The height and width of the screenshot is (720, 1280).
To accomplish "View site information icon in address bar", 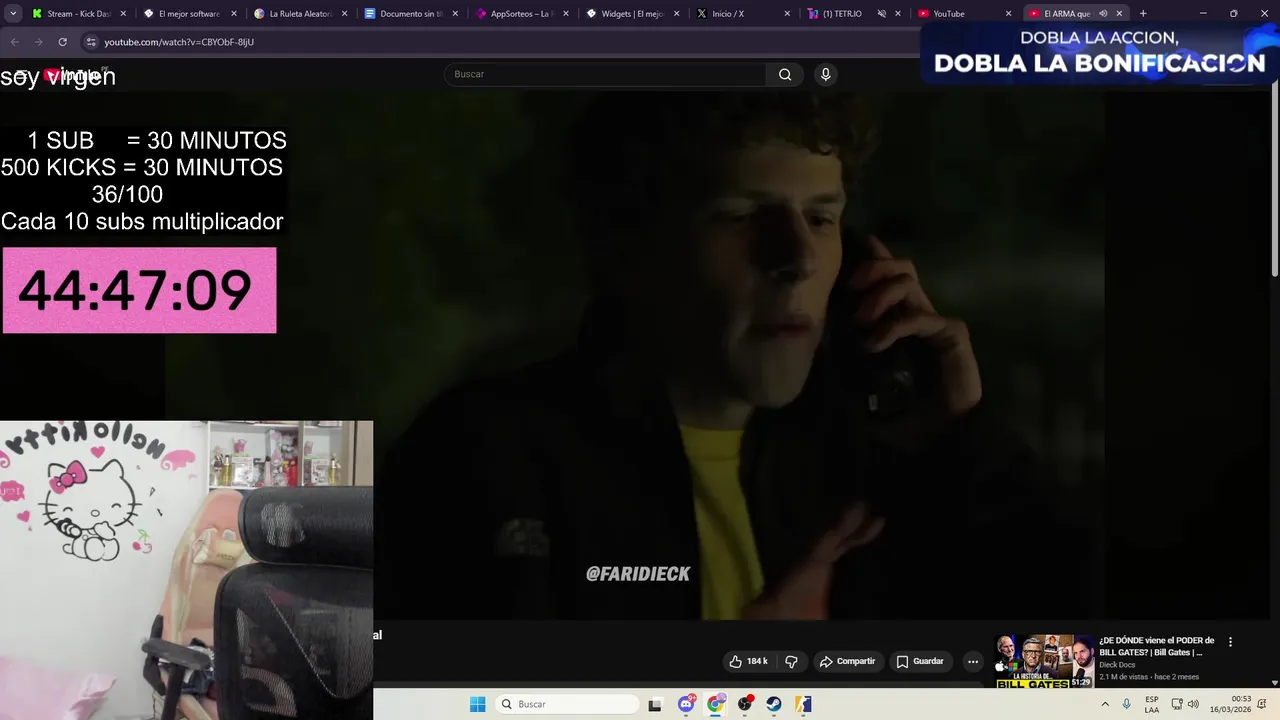I will pyautogui.click(x=91, y=42).
